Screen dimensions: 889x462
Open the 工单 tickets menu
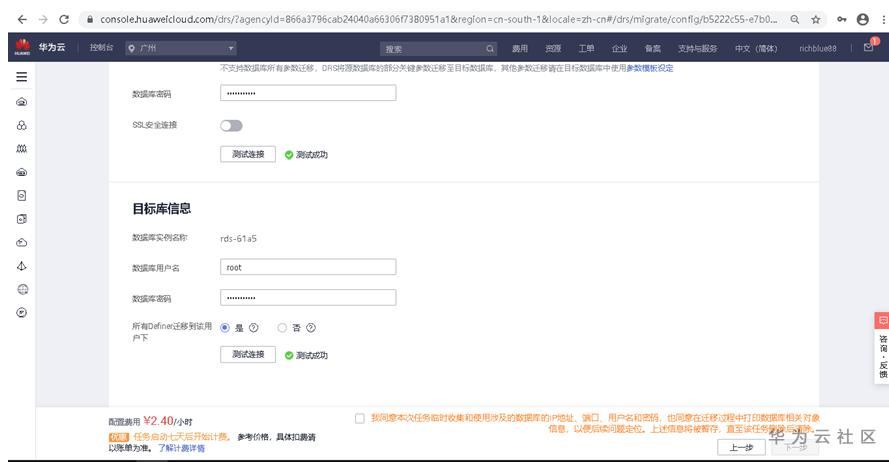pyautogui.click(x=586, y=49)
